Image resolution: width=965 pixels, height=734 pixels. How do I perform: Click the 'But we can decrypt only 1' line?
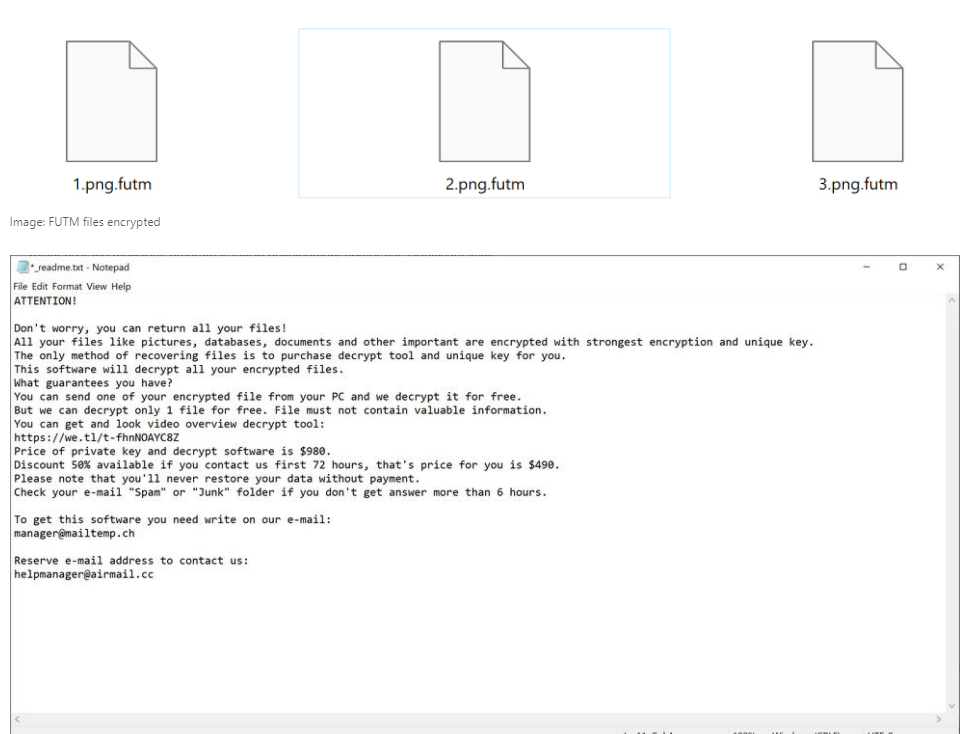point(280,410)
